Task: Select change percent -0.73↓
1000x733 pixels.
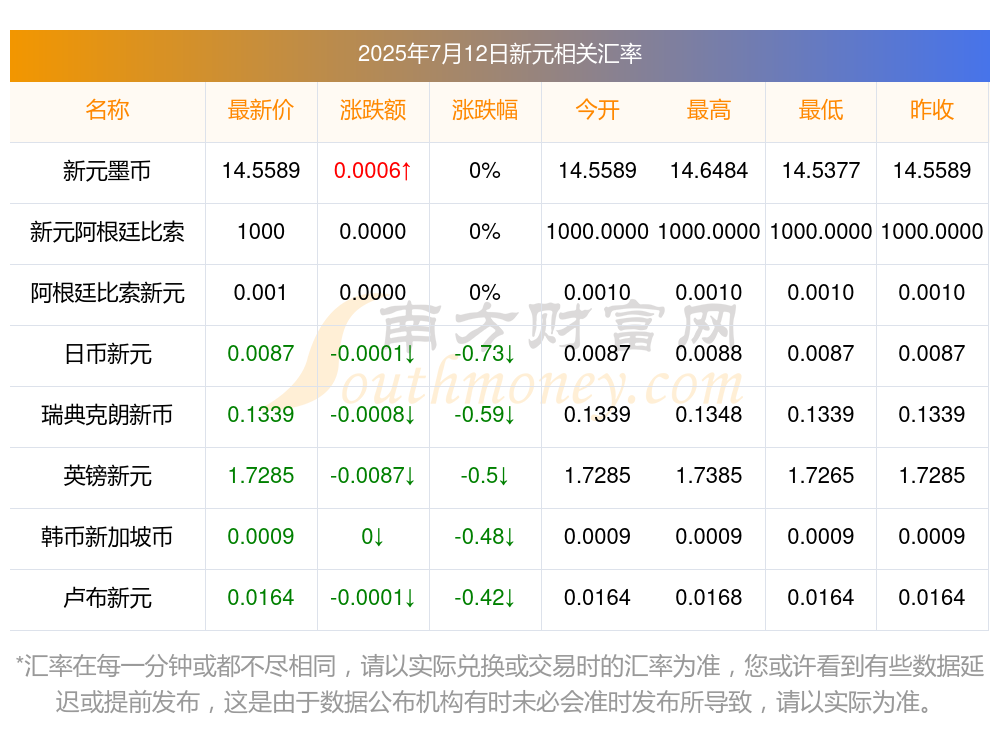Action: (x=485, y=353)
